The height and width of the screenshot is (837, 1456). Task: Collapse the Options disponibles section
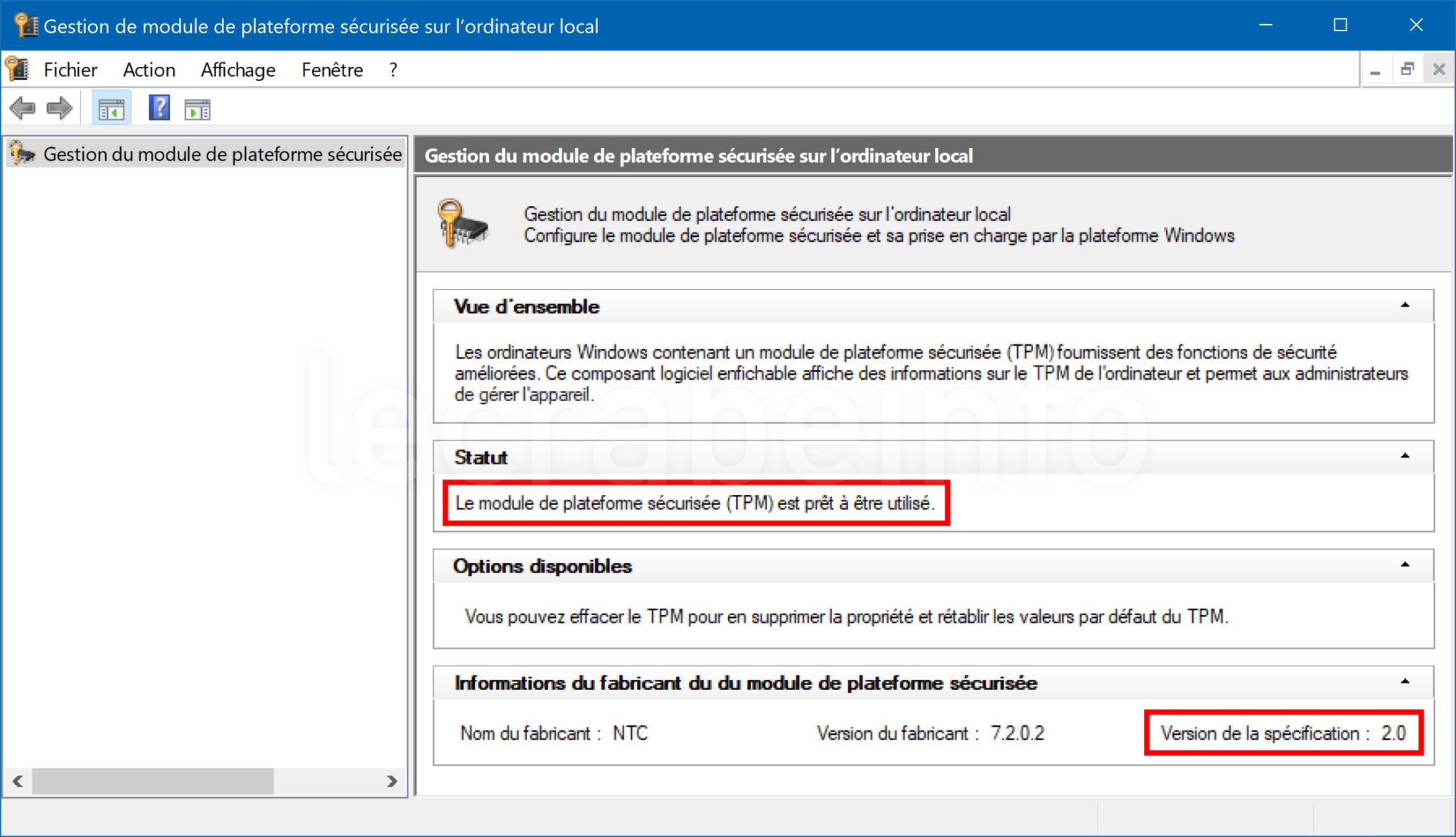(x=1405, y=565)
